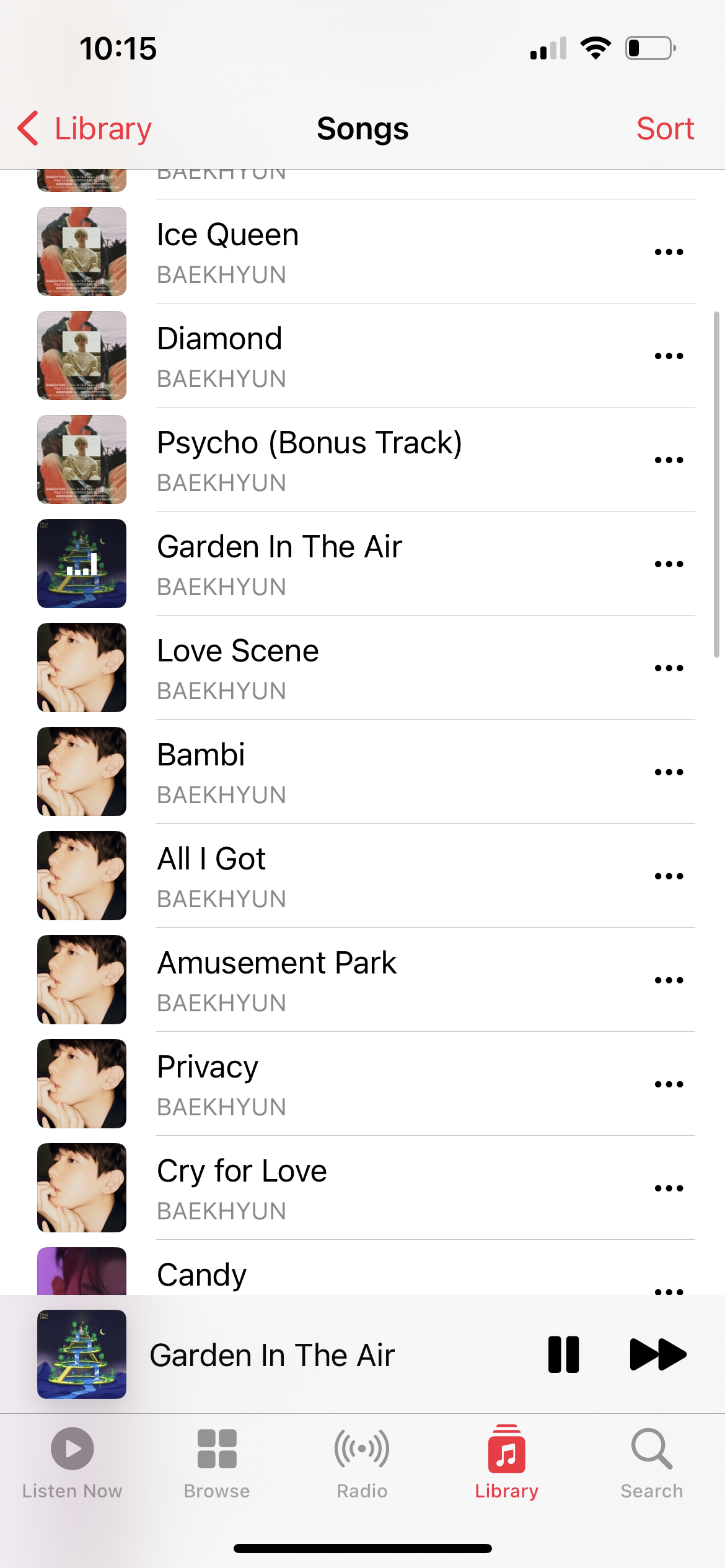The image size is (725, 1568).
Task: Tap the song list scrollbar
Action: (x=716, y=484)
